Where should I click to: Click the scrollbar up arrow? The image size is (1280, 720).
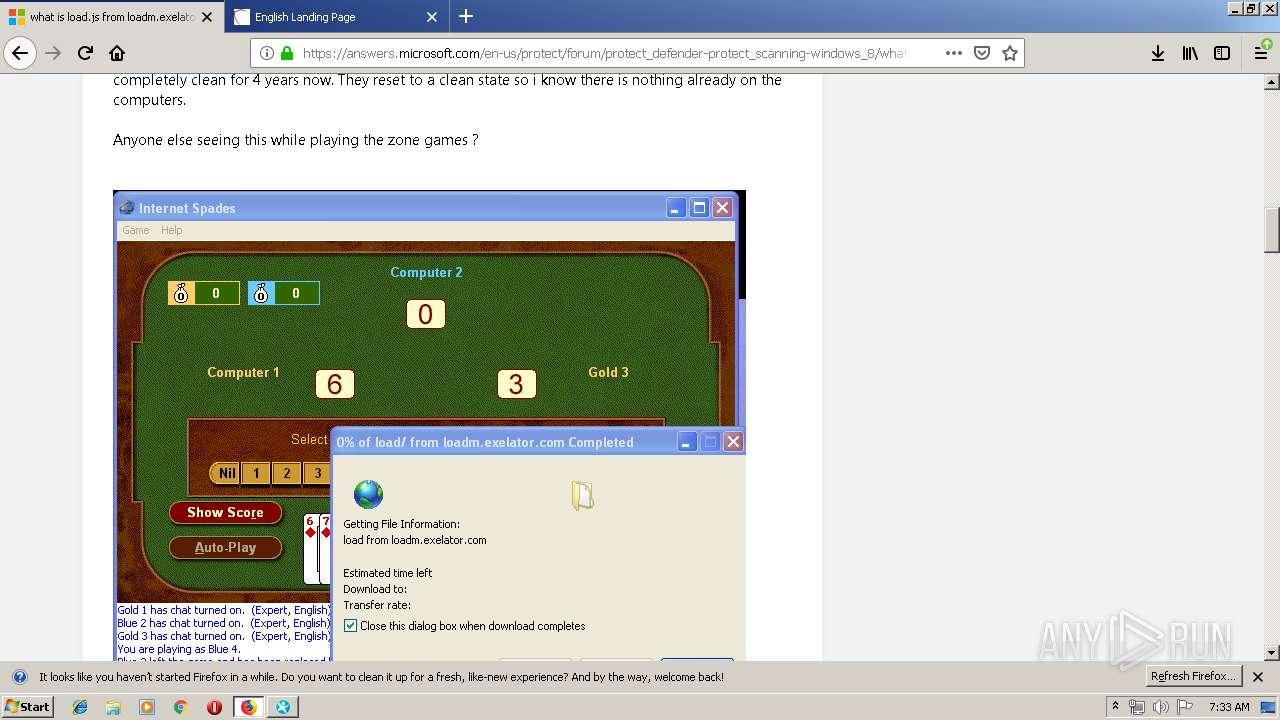[1272, 81]
